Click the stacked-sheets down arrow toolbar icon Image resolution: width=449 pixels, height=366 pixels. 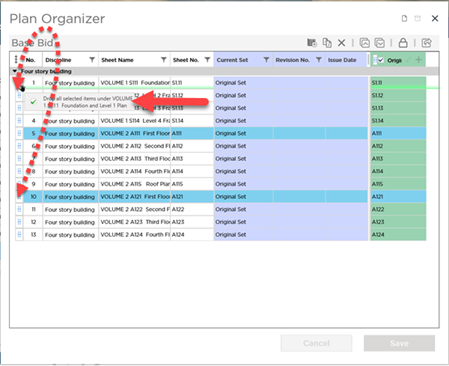379,43
